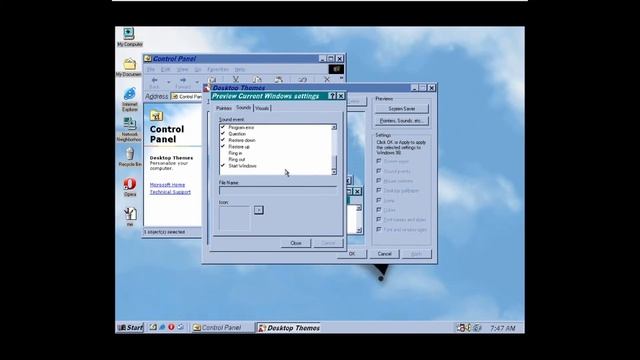The image size is (640, 360).
Task: Click the Start button
Action: pyautogui.click(x=130, y=327)
